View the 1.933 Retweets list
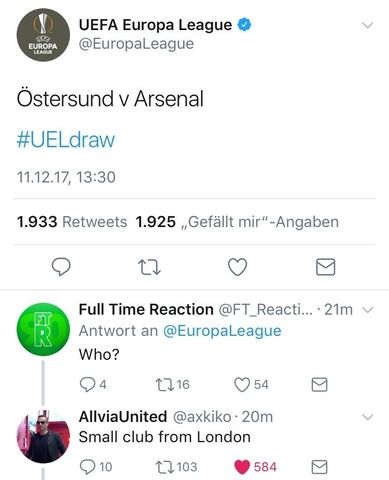This screenshot has height=480, width=389. point(72,222)
